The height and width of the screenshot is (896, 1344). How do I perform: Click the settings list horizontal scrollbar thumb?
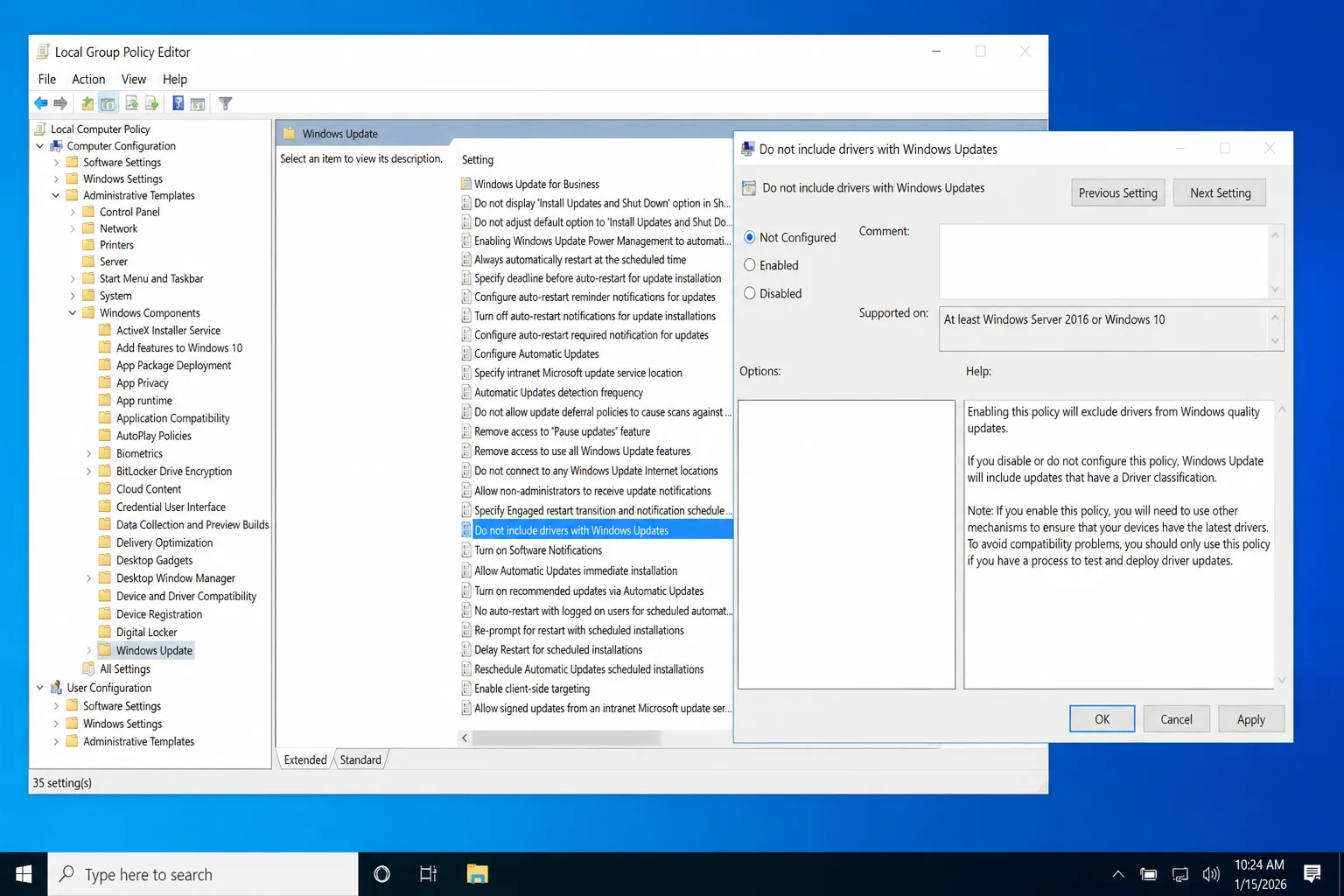566,738
